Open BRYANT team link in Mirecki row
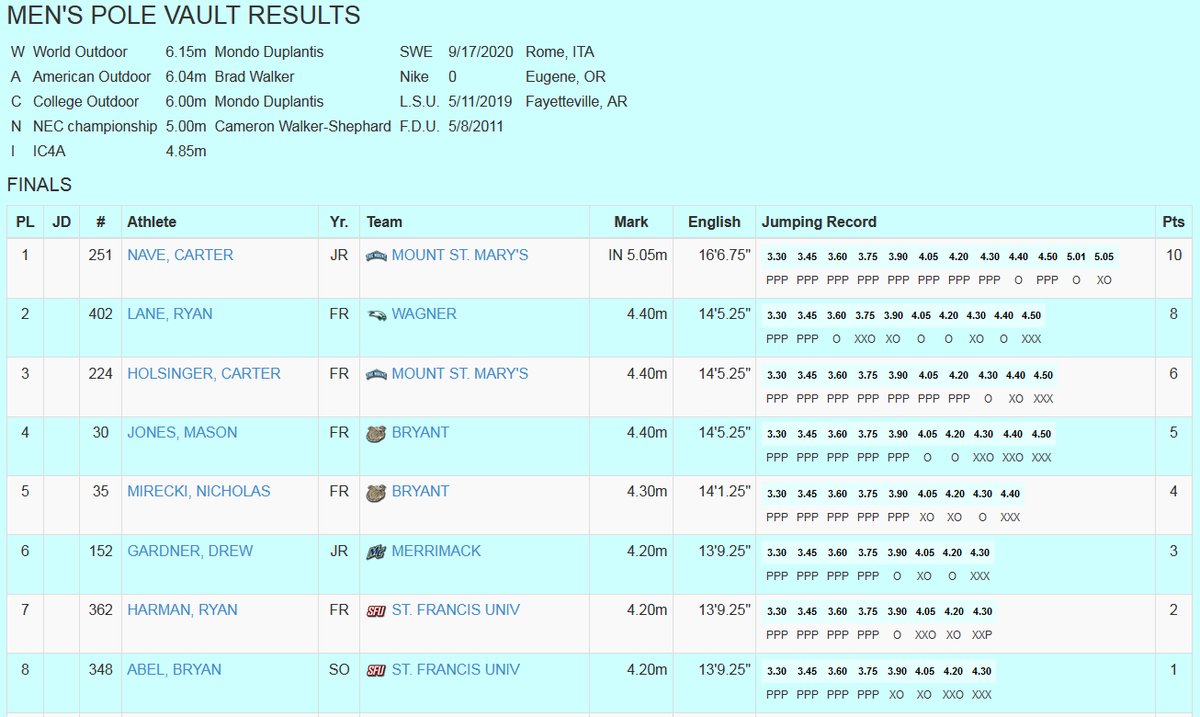Image resolution: width=1200 pixels, height=717 pixels. point(420,492)
